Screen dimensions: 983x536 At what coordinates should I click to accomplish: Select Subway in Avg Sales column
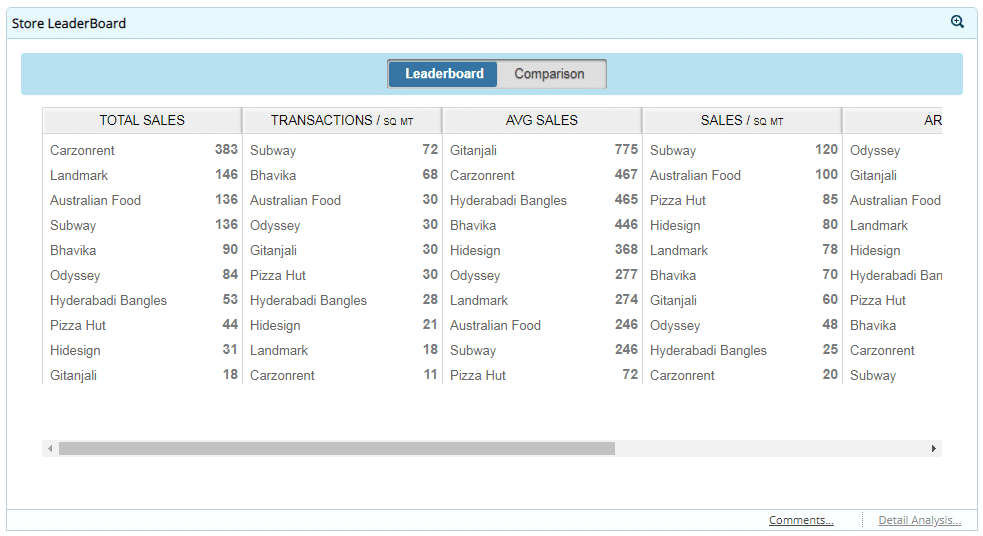click(x=473, y=351)
